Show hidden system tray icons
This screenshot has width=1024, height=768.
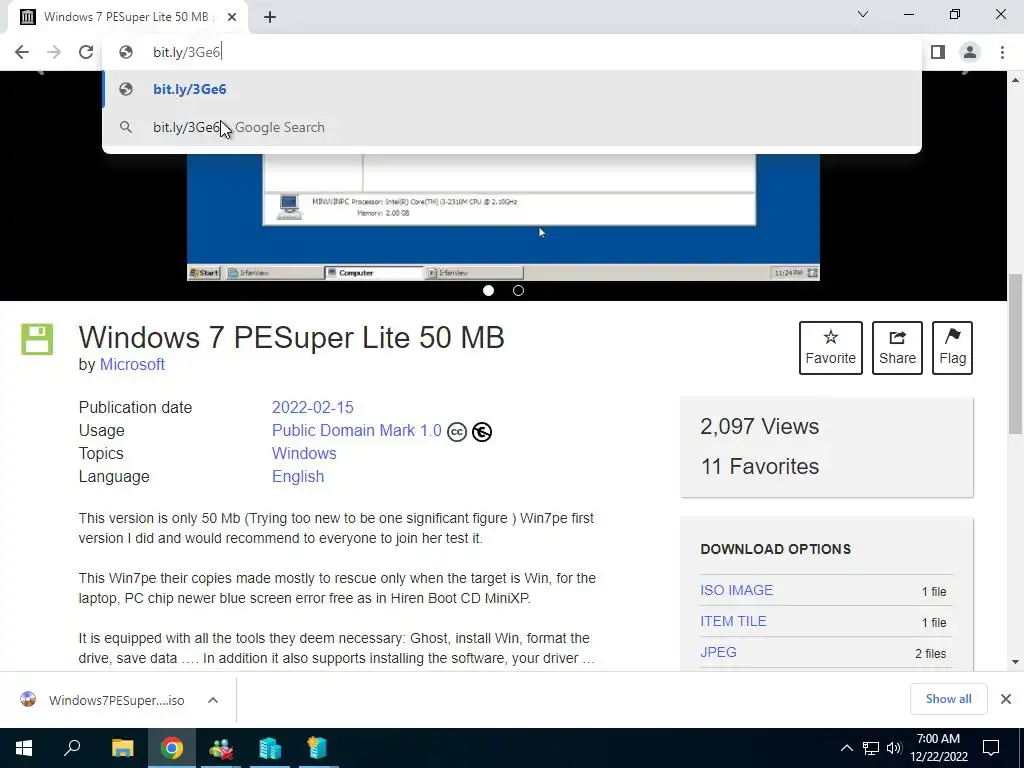click(846, 748)
